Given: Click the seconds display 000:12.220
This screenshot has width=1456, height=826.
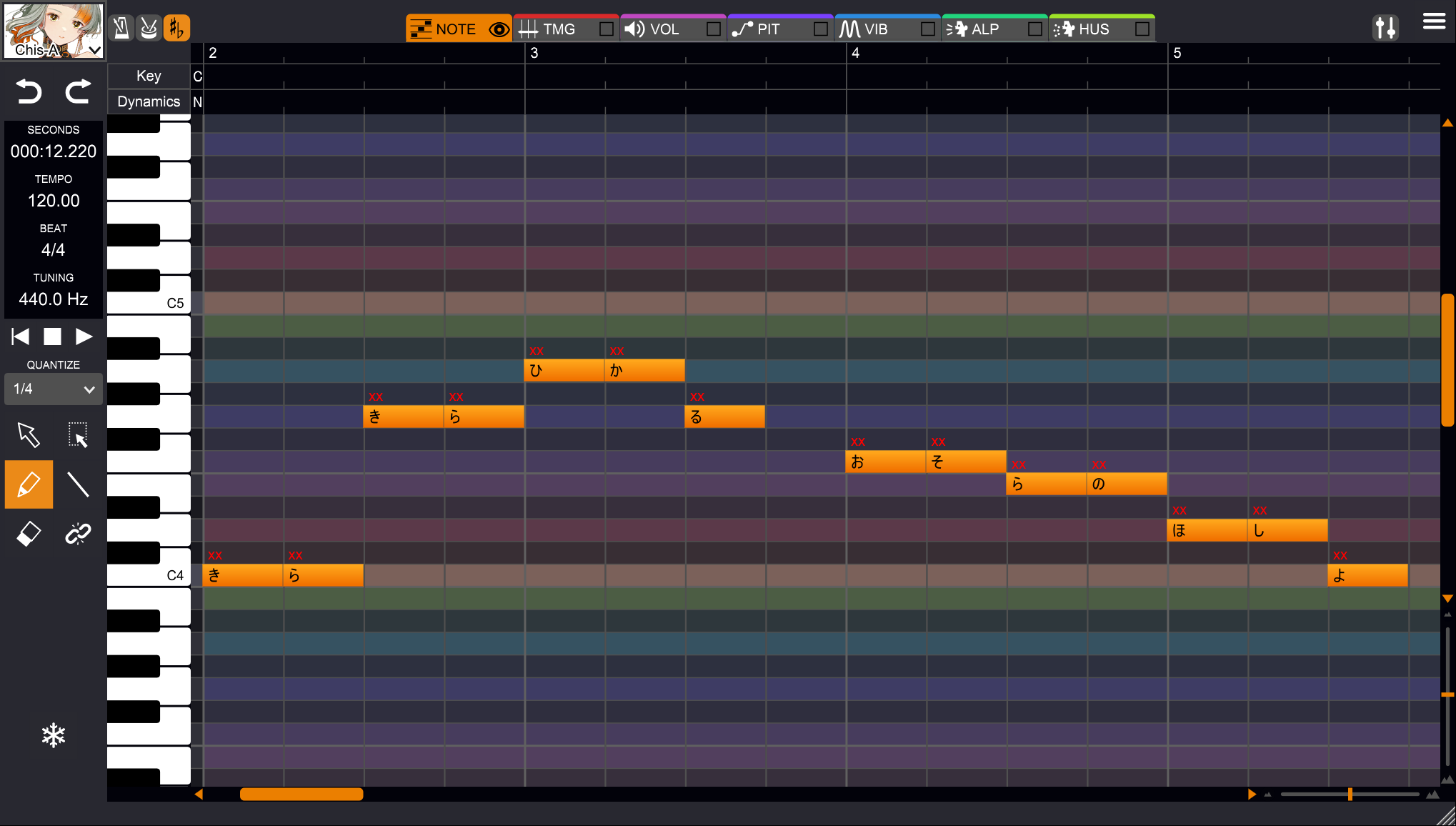Looking at the screenshot, I should [54, 151].
